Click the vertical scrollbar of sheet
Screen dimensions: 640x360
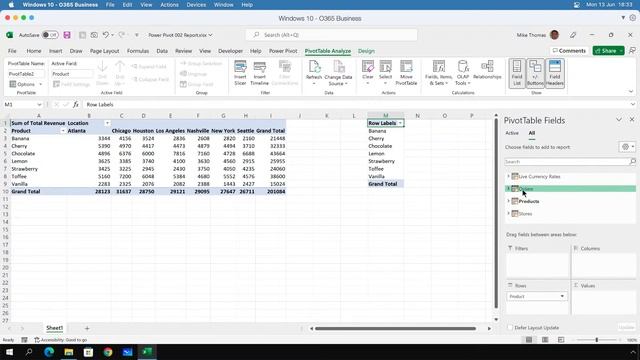(496, 213)
